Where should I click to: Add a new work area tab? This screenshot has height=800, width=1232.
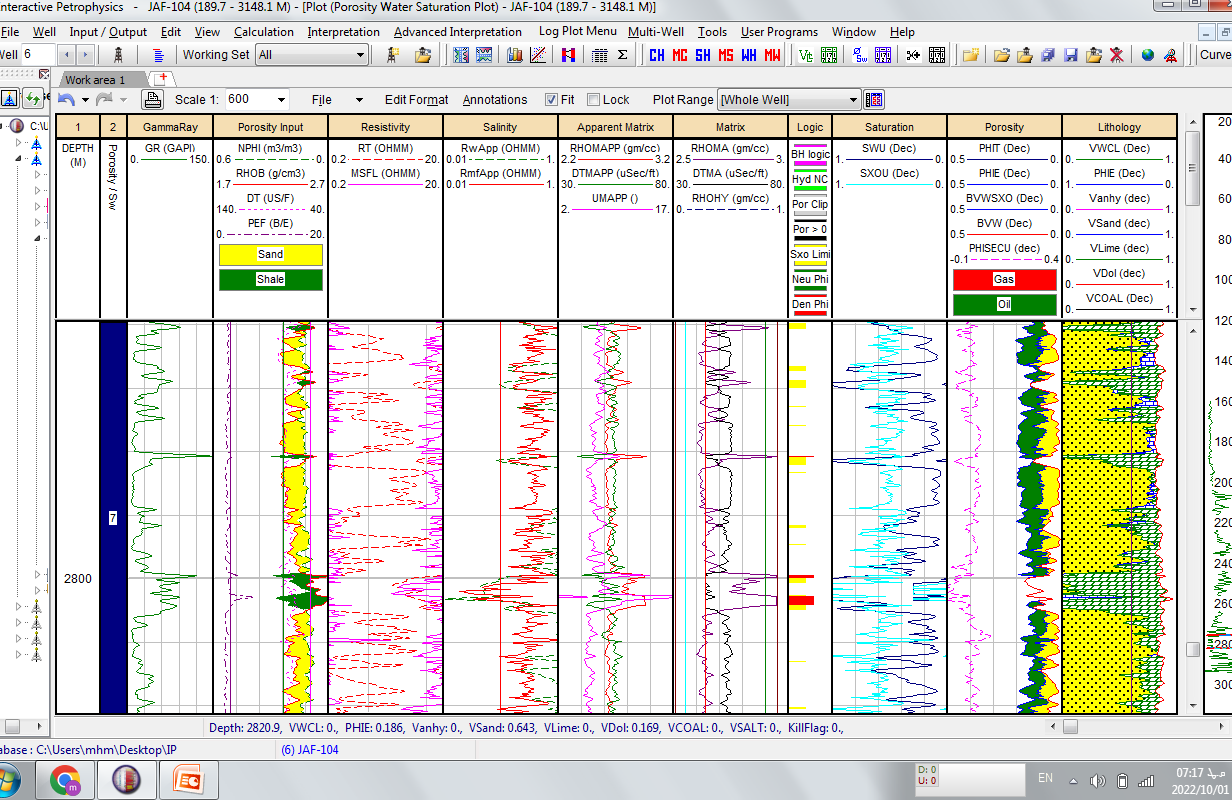162,79
